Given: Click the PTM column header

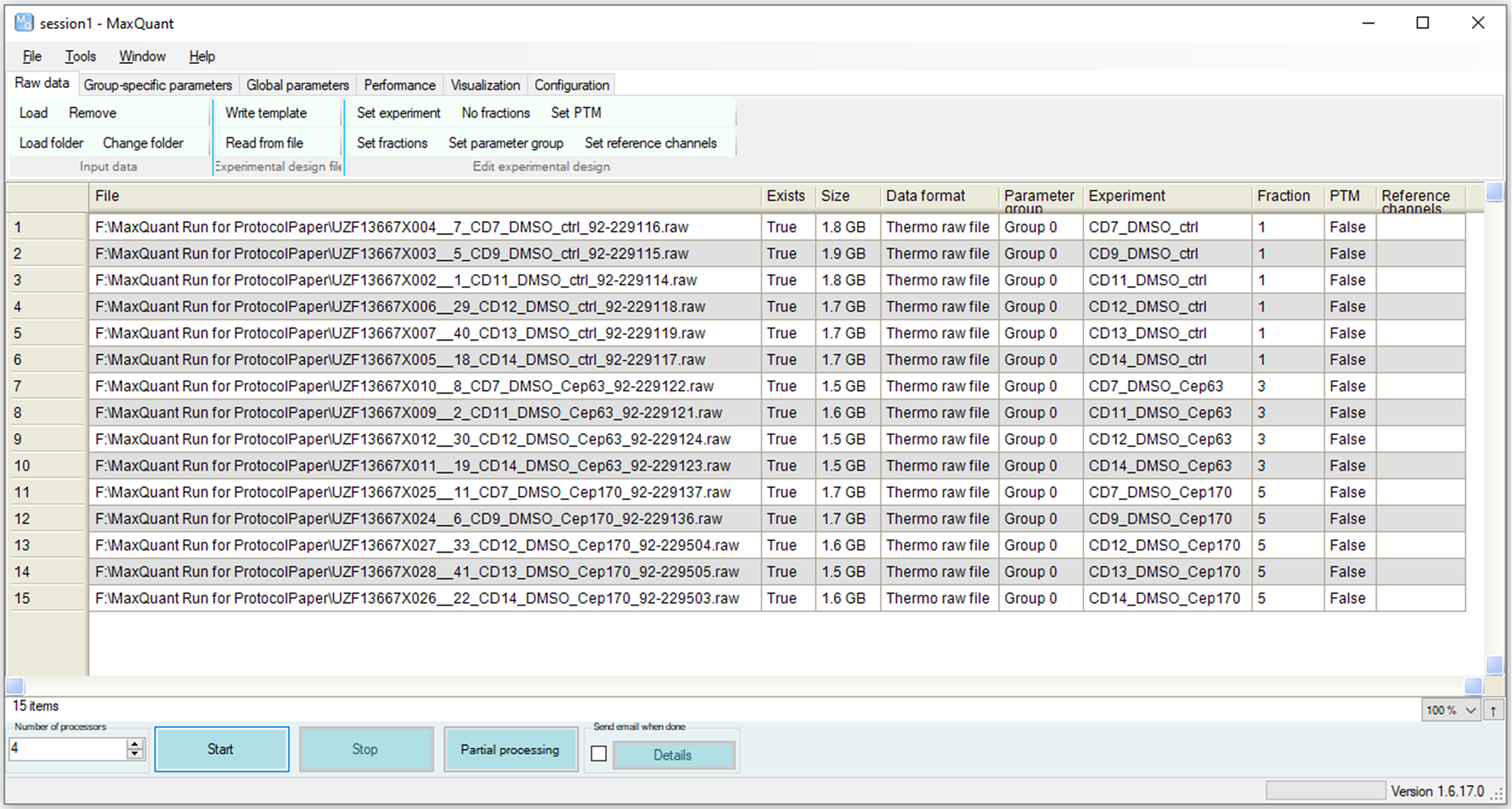Looking at the screenshot, I should click(1350, 196).
